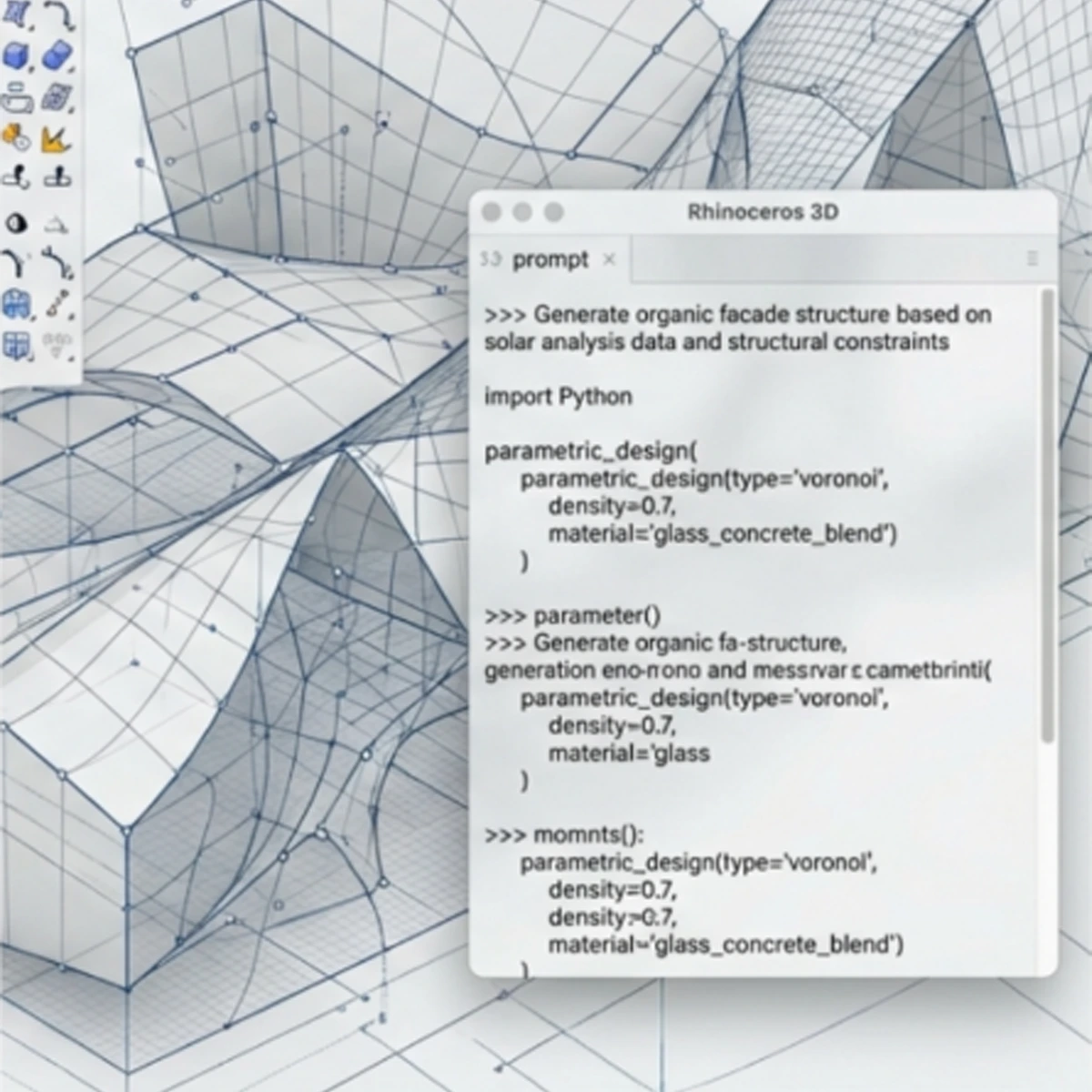
Task: Select the stamp icon with hooked tail
Action: 16,177
